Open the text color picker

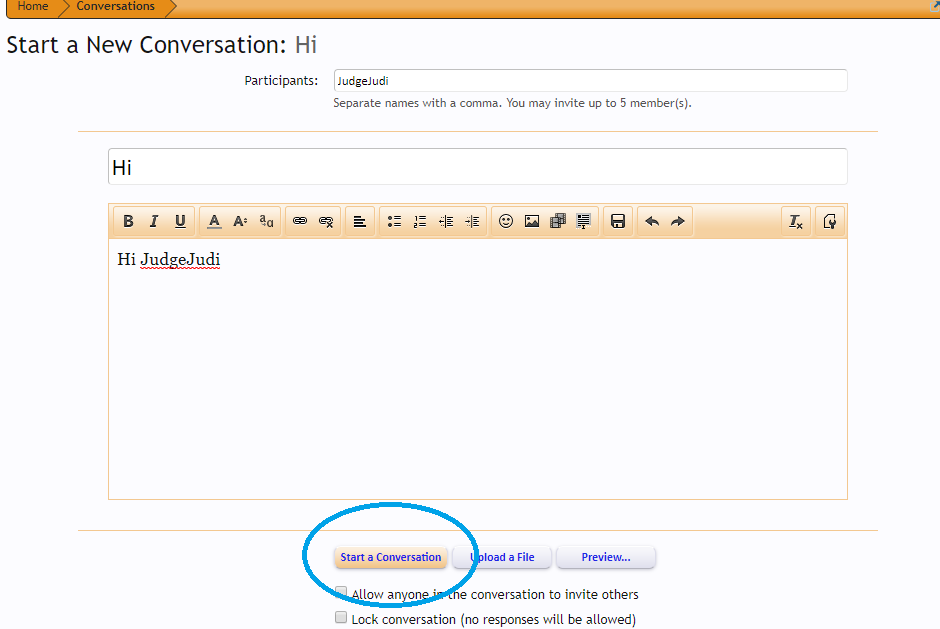click(x=214, y=221)
